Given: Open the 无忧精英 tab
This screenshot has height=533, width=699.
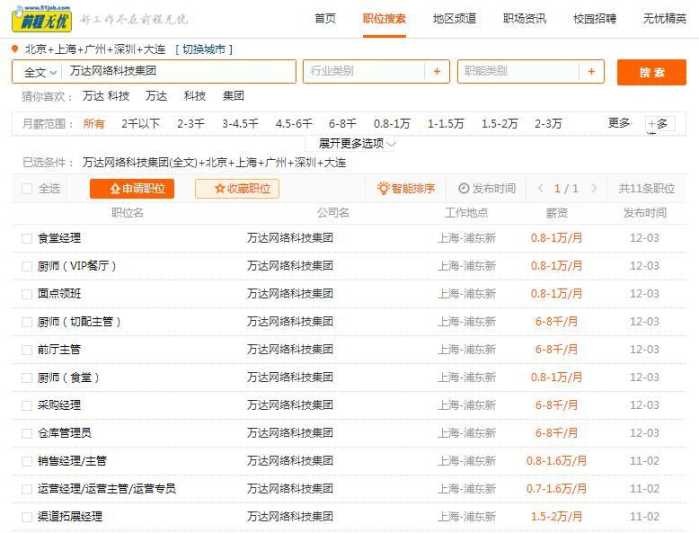Looking at the screenshot, I should (x=664, y=18).
